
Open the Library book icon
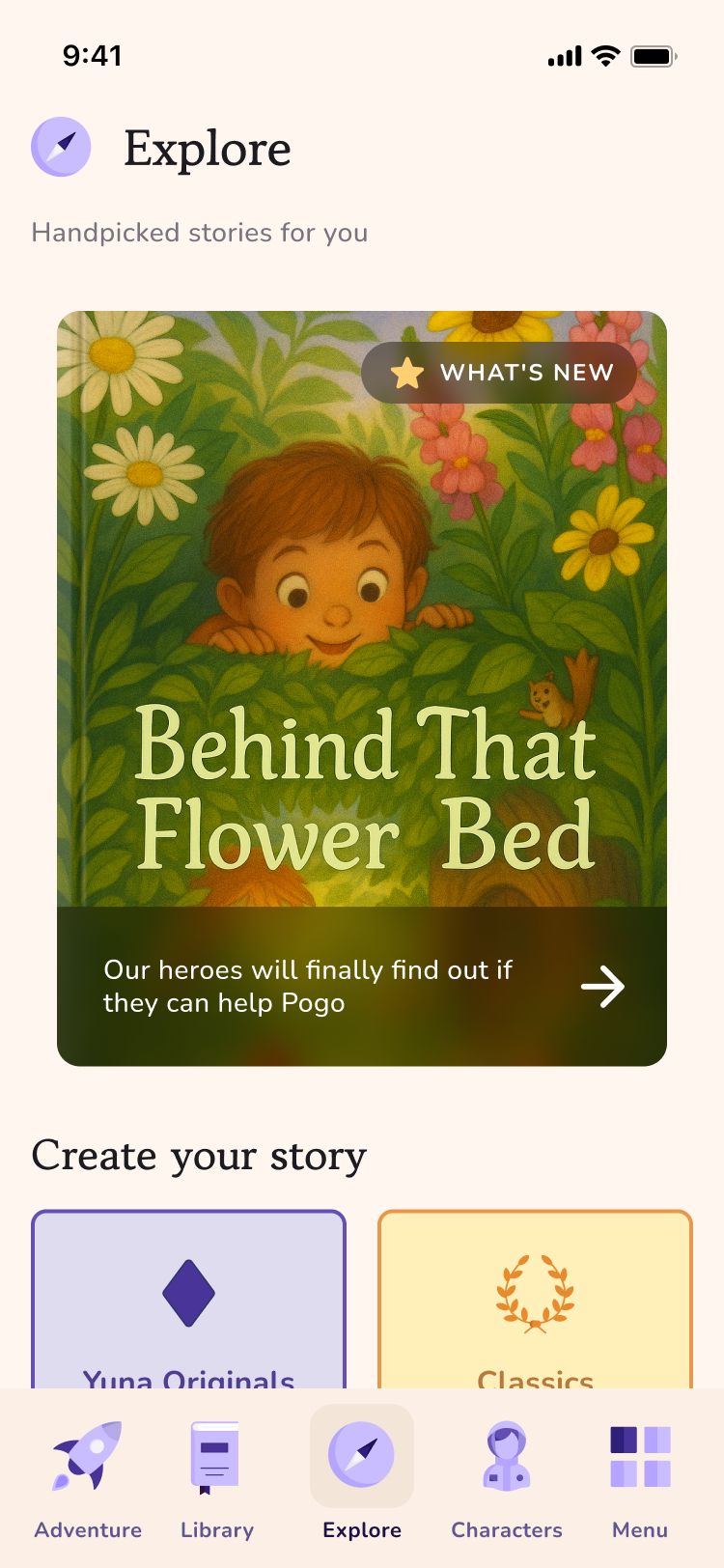click(x=215, y=1457)
